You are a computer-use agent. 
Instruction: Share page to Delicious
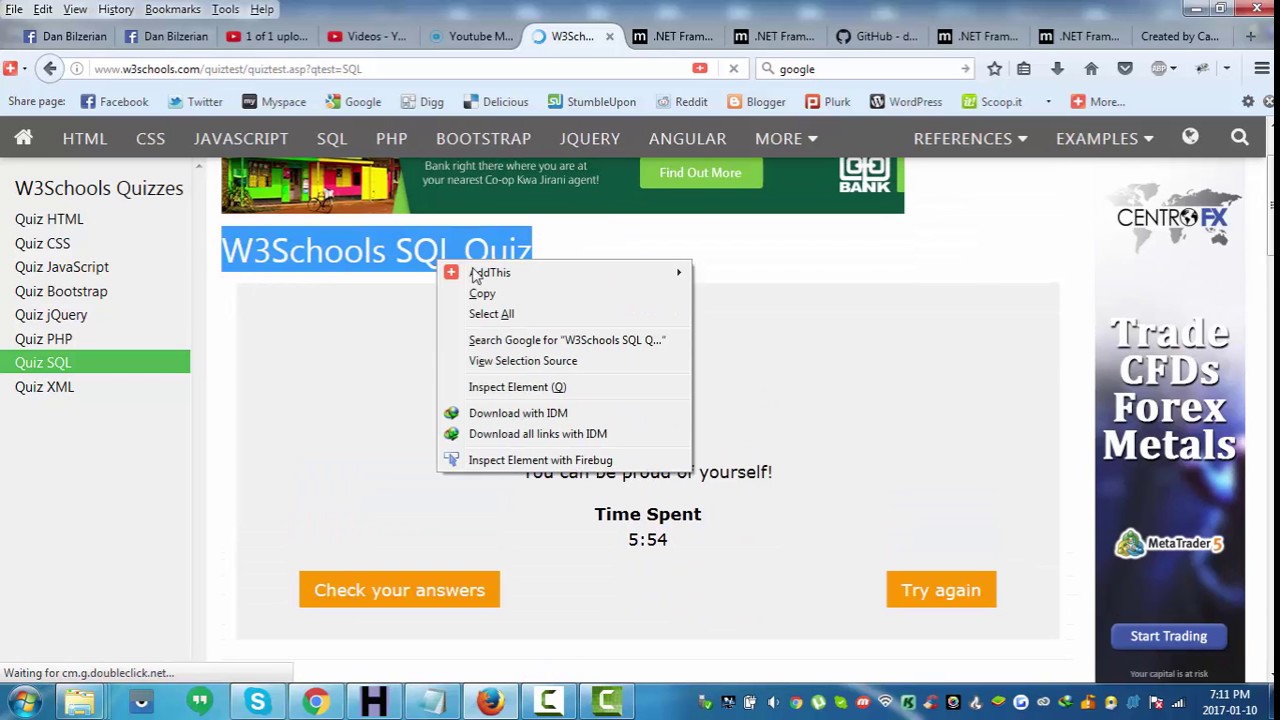coord(495,102)
